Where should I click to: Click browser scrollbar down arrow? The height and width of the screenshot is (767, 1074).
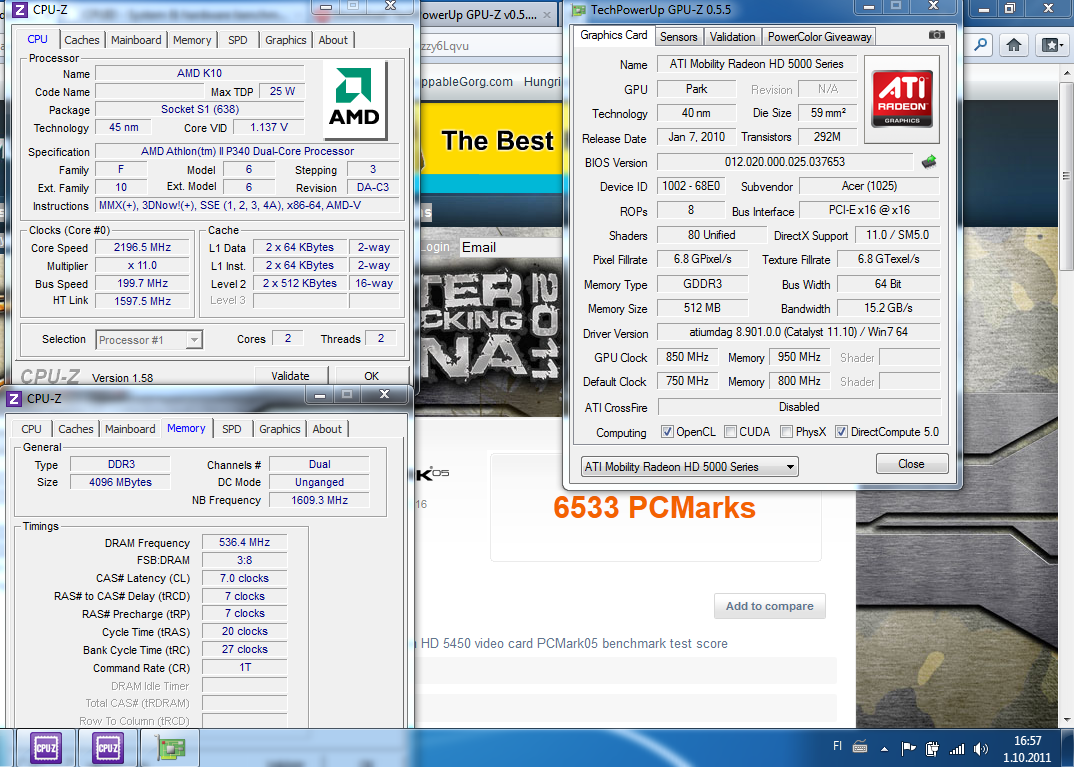(1066, 720)
